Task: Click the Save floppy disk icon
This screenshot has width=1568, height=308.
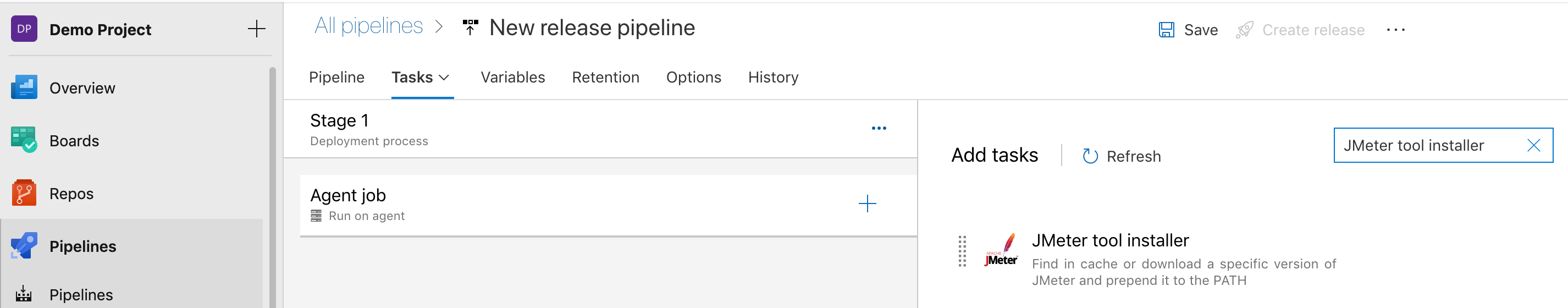Action: (1166, 30)
